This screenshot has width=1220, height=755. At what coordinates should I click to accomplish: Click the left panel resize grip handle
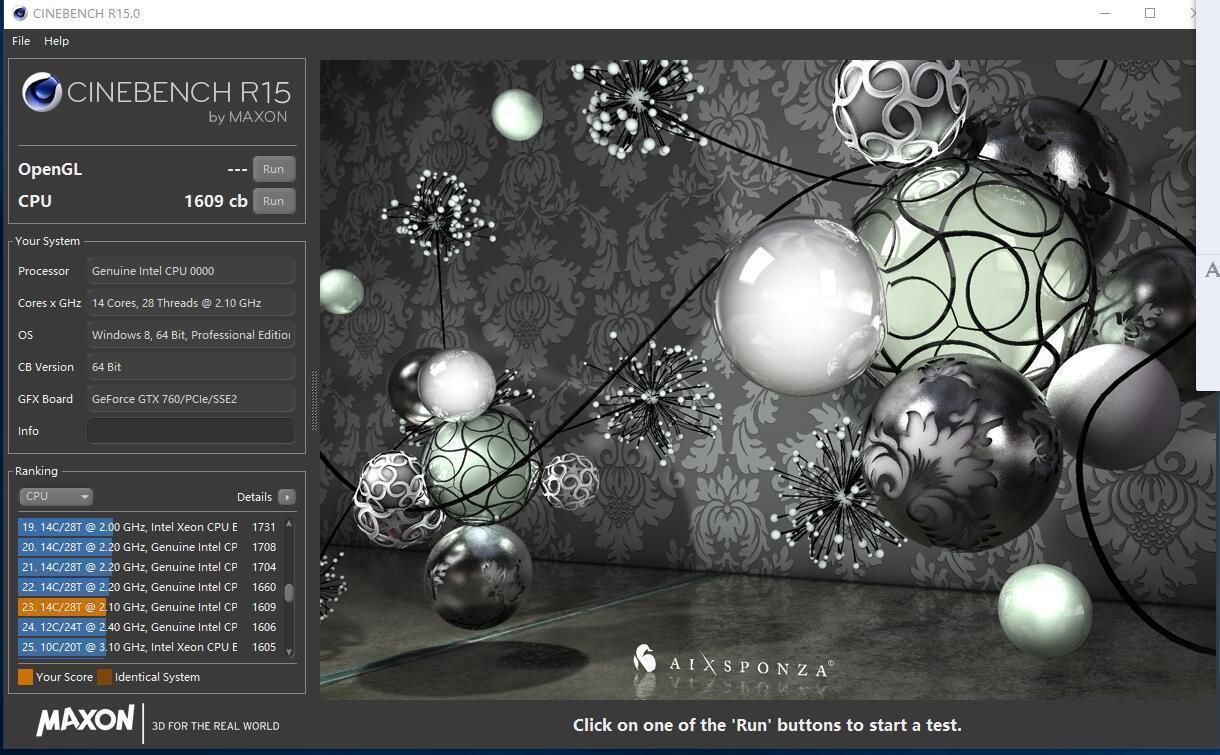315,400
